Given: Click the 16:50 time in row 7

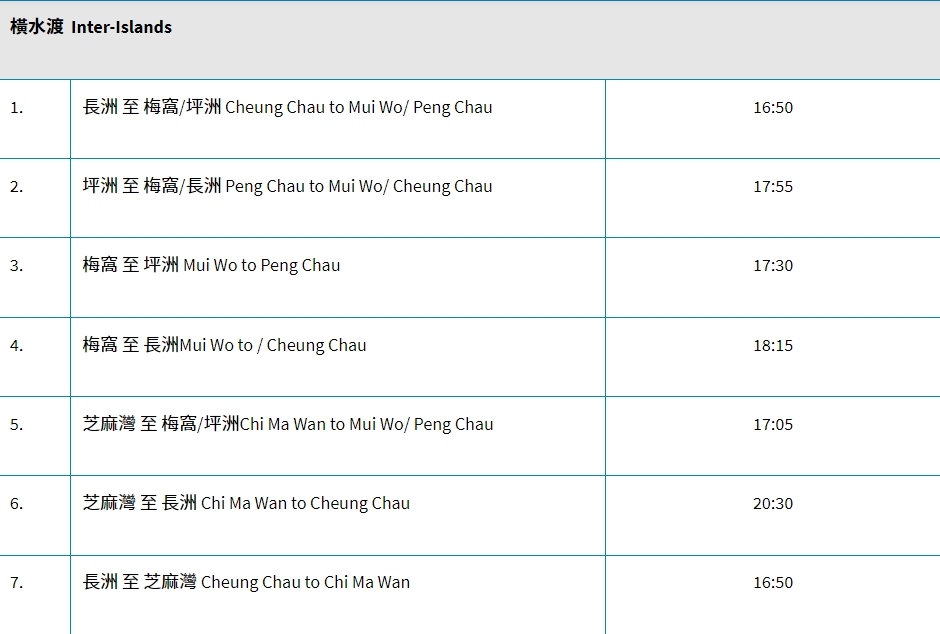Looking at the screenshot, I should [772, 583].
